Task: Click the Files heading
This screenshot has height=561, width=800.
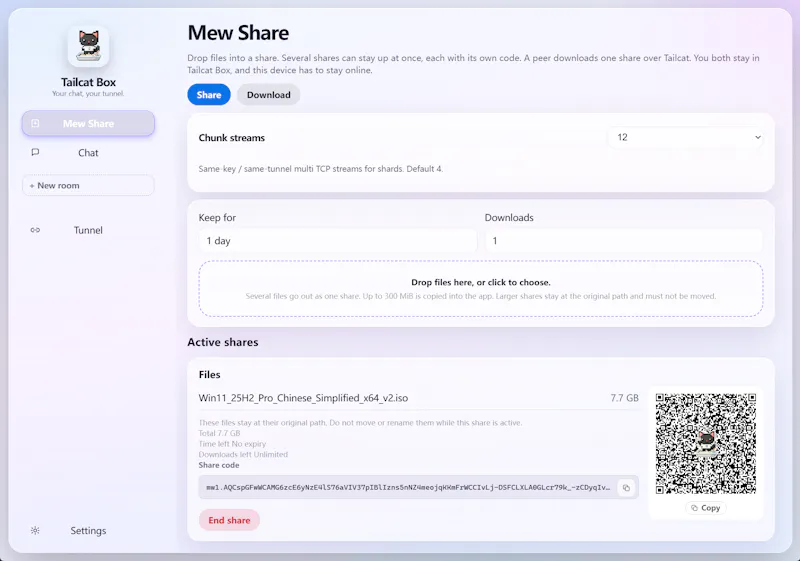Action: click(210, 374)
